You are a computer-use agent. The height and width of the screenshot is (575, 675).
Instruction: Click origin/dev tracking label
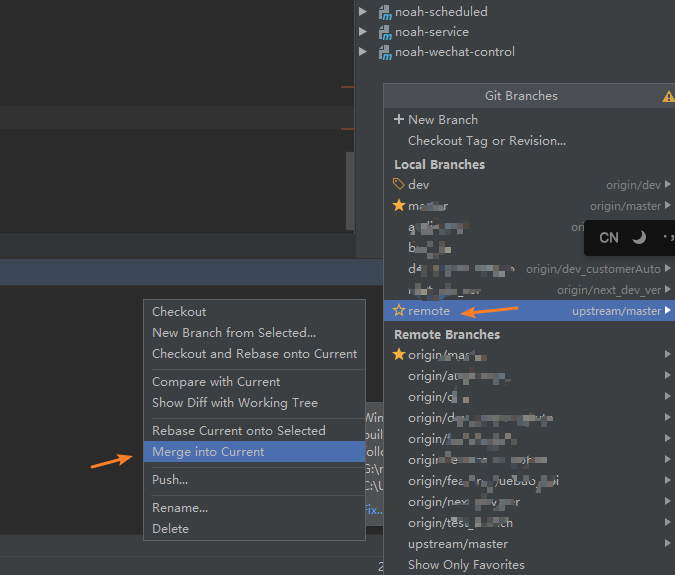click(633, 185)
